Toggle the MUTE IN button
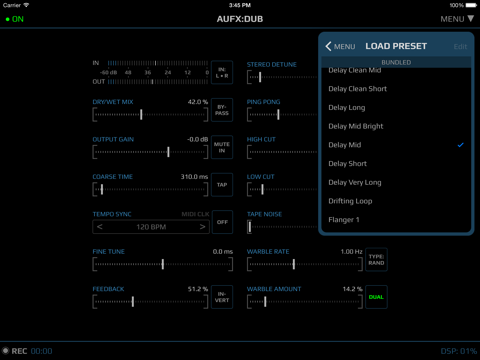 pos(222,147)
